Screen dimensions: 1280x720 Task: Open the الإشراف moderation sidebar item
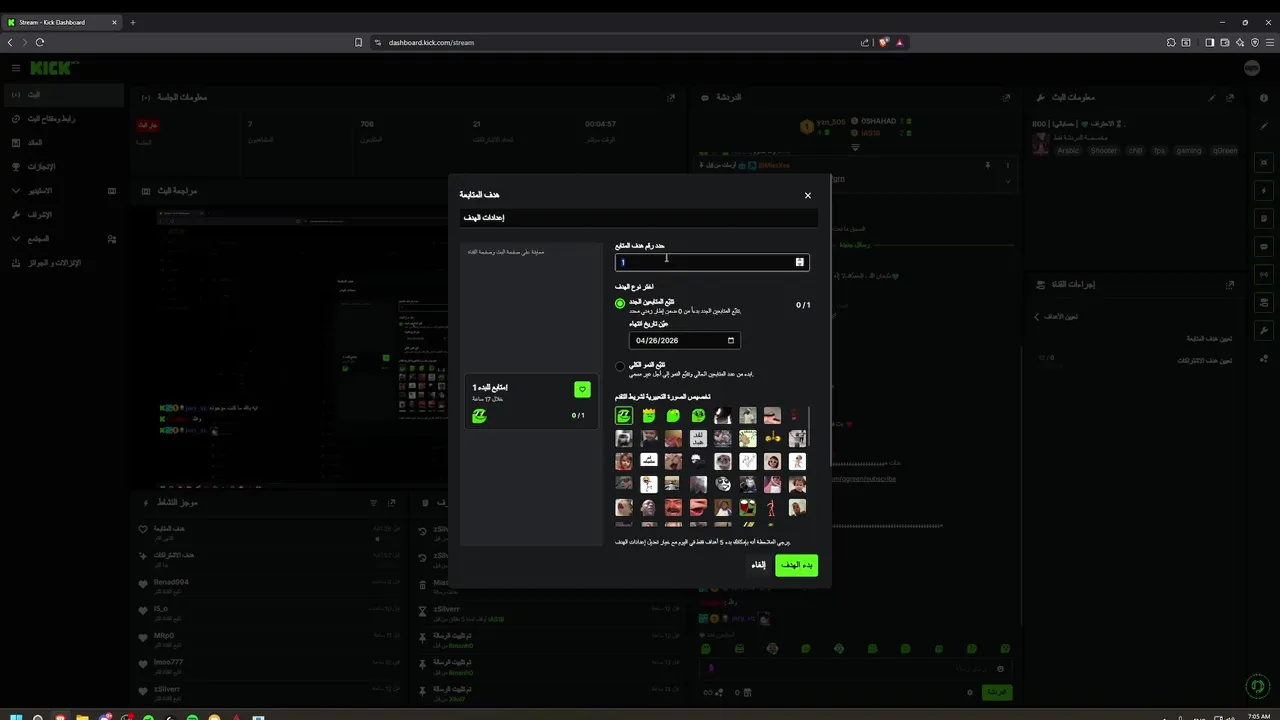pyautogui.click(x=63, y=214)
